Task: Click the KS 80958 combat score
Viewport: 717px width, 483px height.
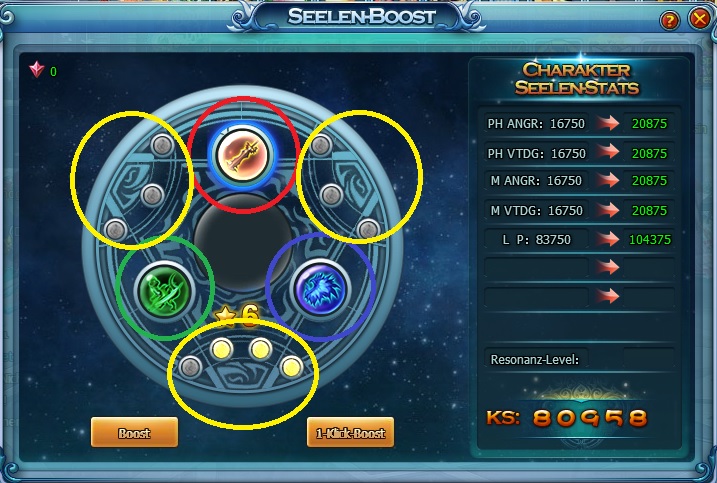Action: [x=567, y=418]
